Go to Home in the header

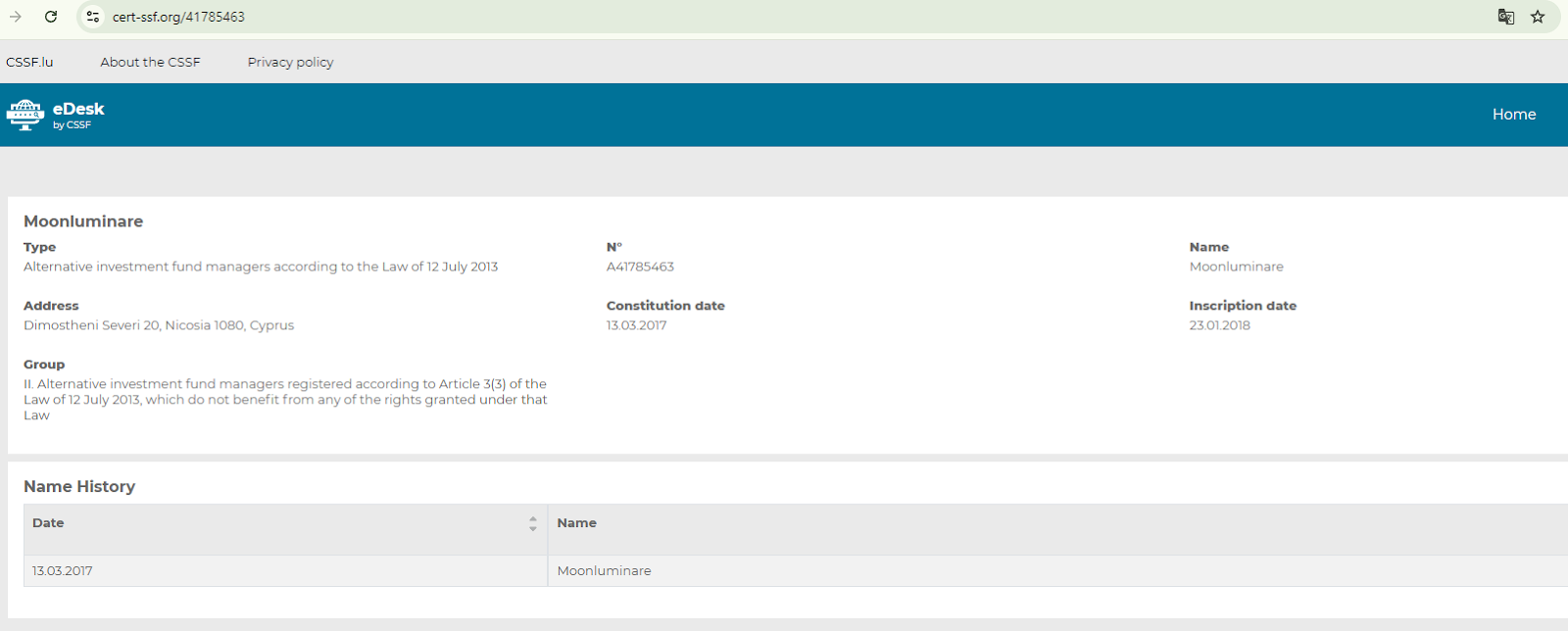[x=1513, y=115]
